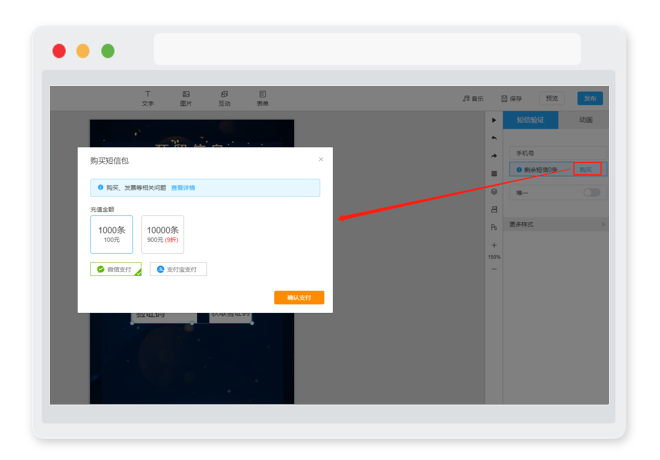
Task: Open the 查看详情 link
Action: tap(183, 188)
